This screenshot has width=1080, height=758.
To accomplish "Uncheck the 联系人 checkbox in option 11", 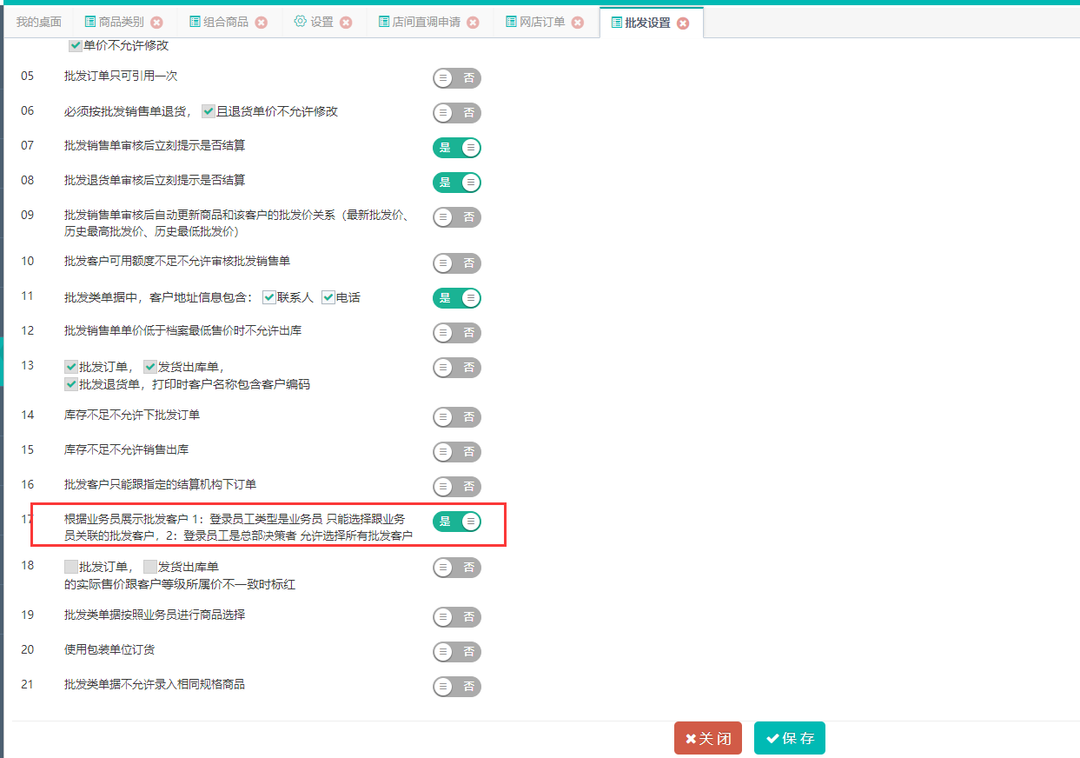I will coord(269,298).
